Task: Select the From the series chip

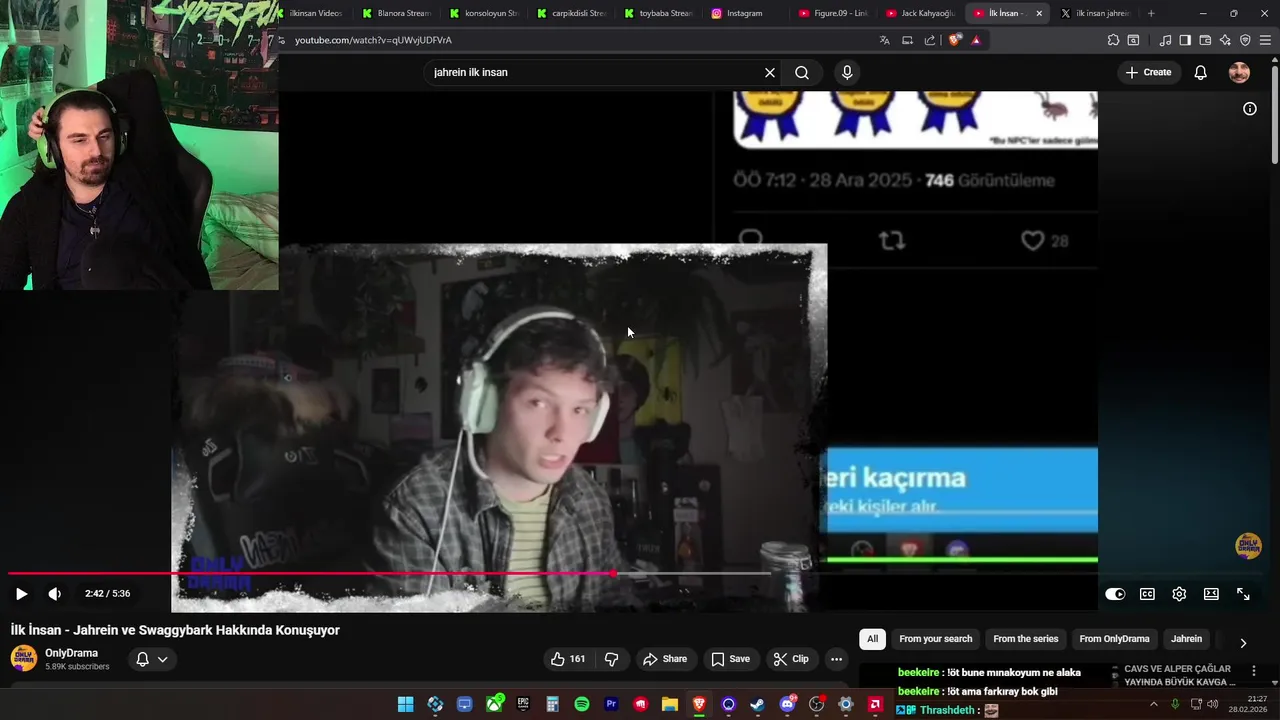Action: coord(1025,639)
